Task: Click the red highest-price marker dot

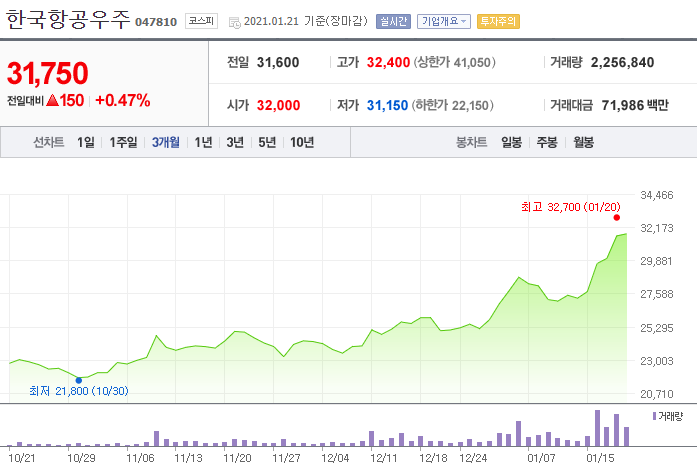Action: [x=617, y=217]
